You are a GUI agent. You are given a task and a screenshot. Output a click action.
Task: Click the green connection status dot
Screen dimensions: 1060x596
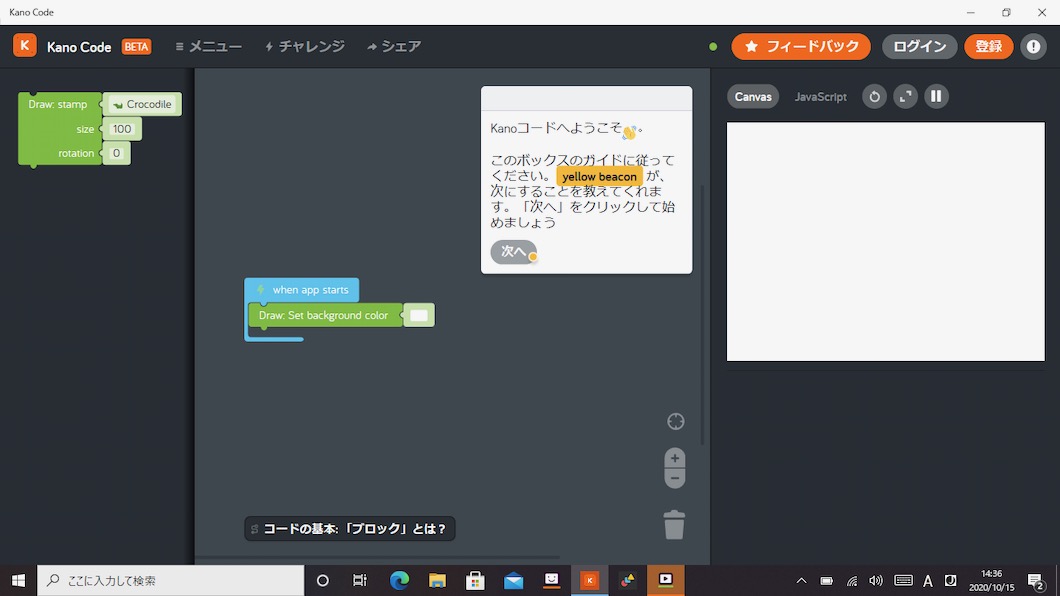[713, 47]
